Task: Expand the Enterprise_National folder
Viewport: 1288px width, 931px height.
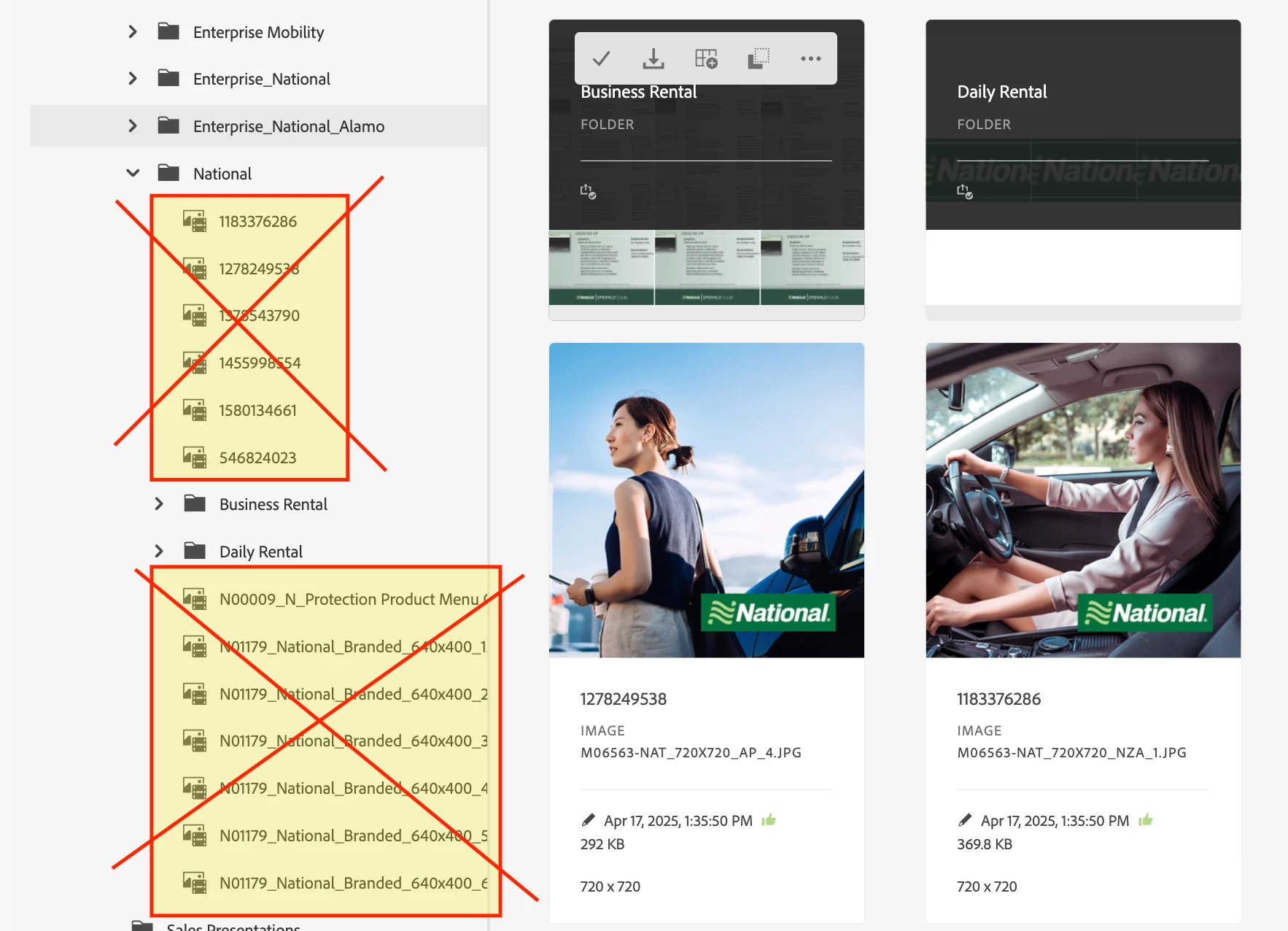Action: click(x=133, y=78)
